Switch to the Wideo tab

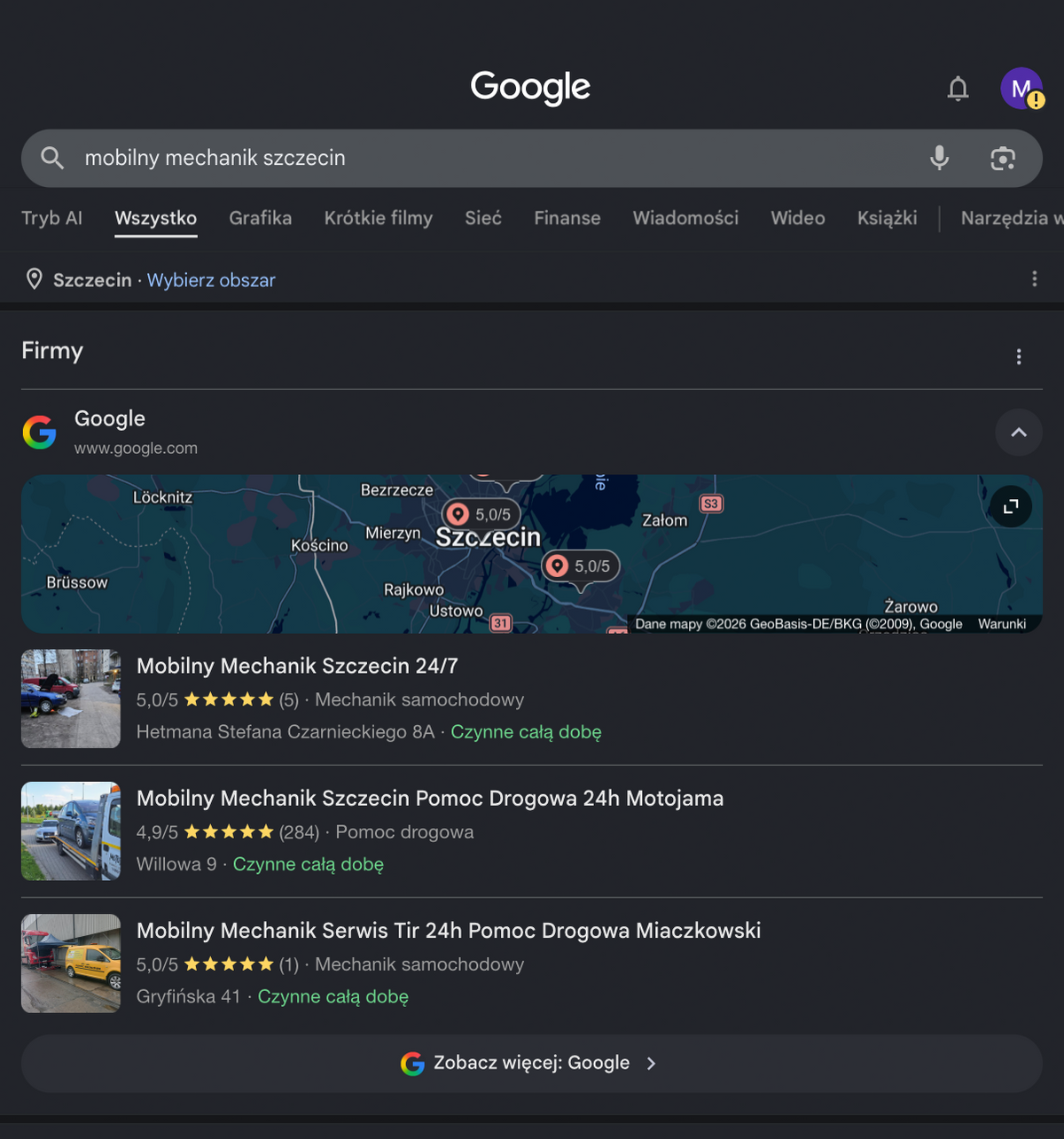[798, 218]
